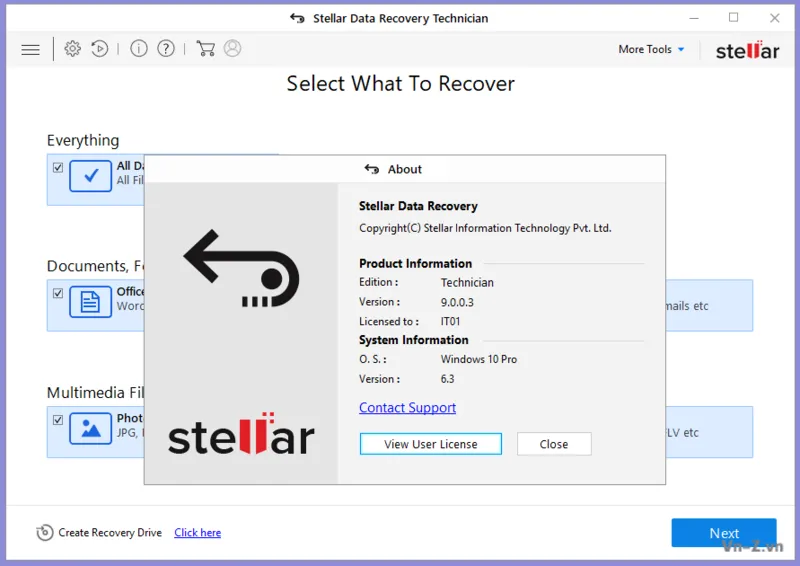Click the Office Documents file icon
Viewport: 800px width, 566px height.
pos(90,302)
